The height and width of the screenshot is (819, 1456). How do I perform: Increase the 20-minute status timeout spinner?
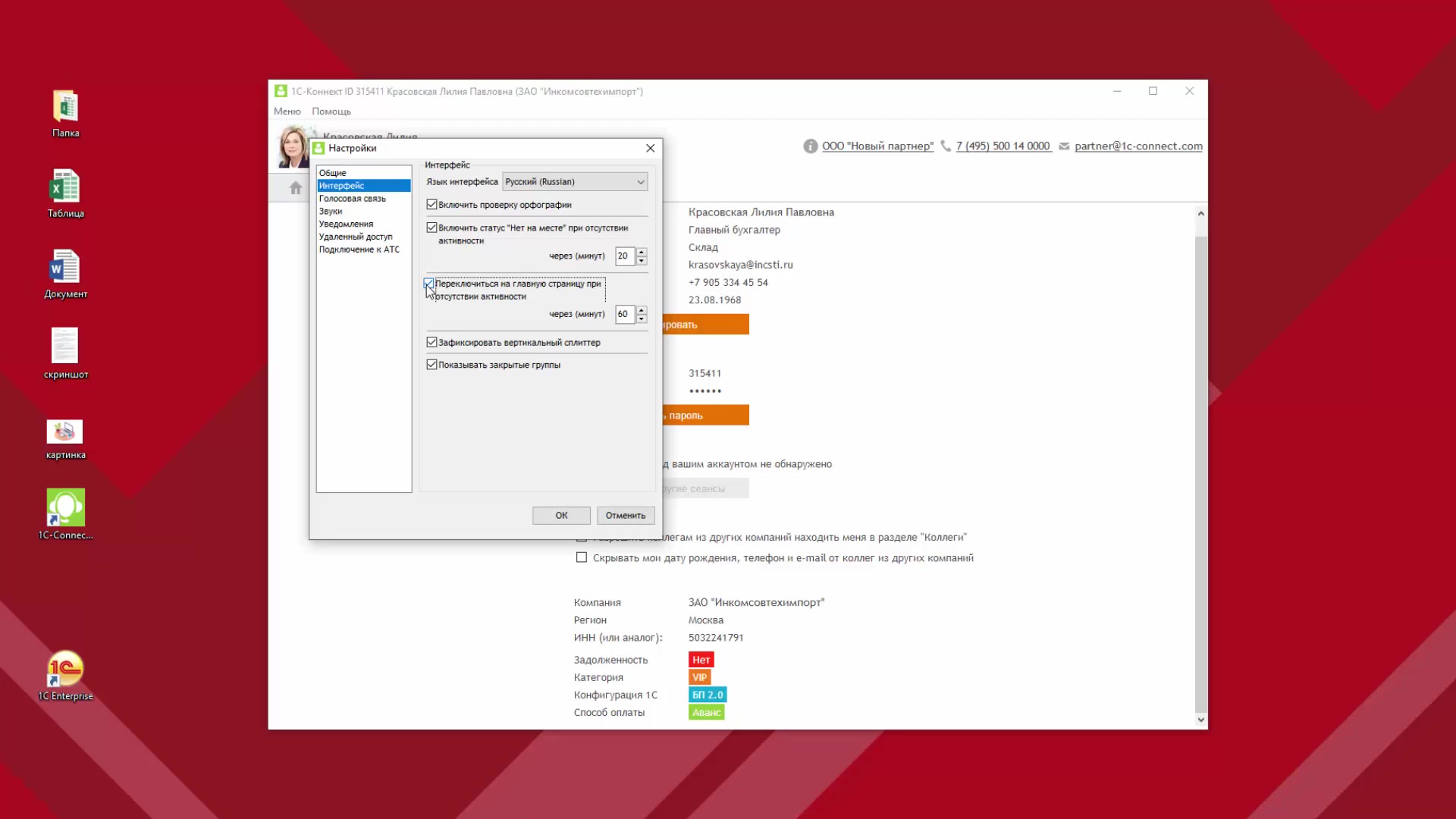642,252
